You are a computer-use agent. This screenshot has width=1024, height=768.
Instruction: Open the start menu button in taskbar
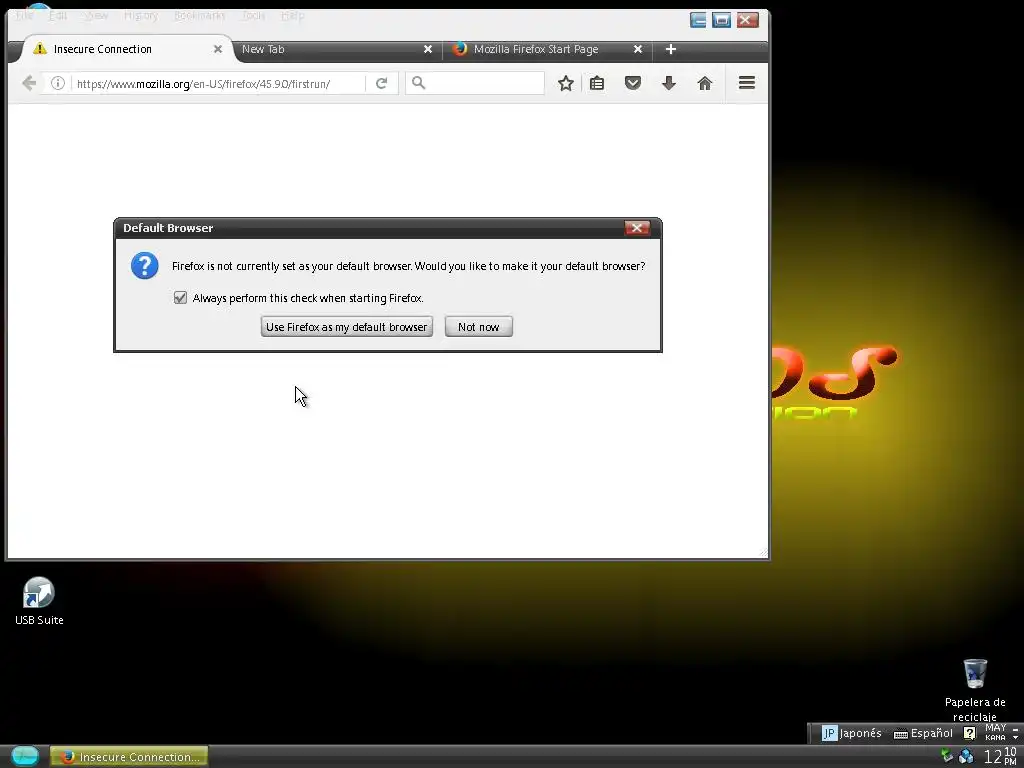point(25,756)
